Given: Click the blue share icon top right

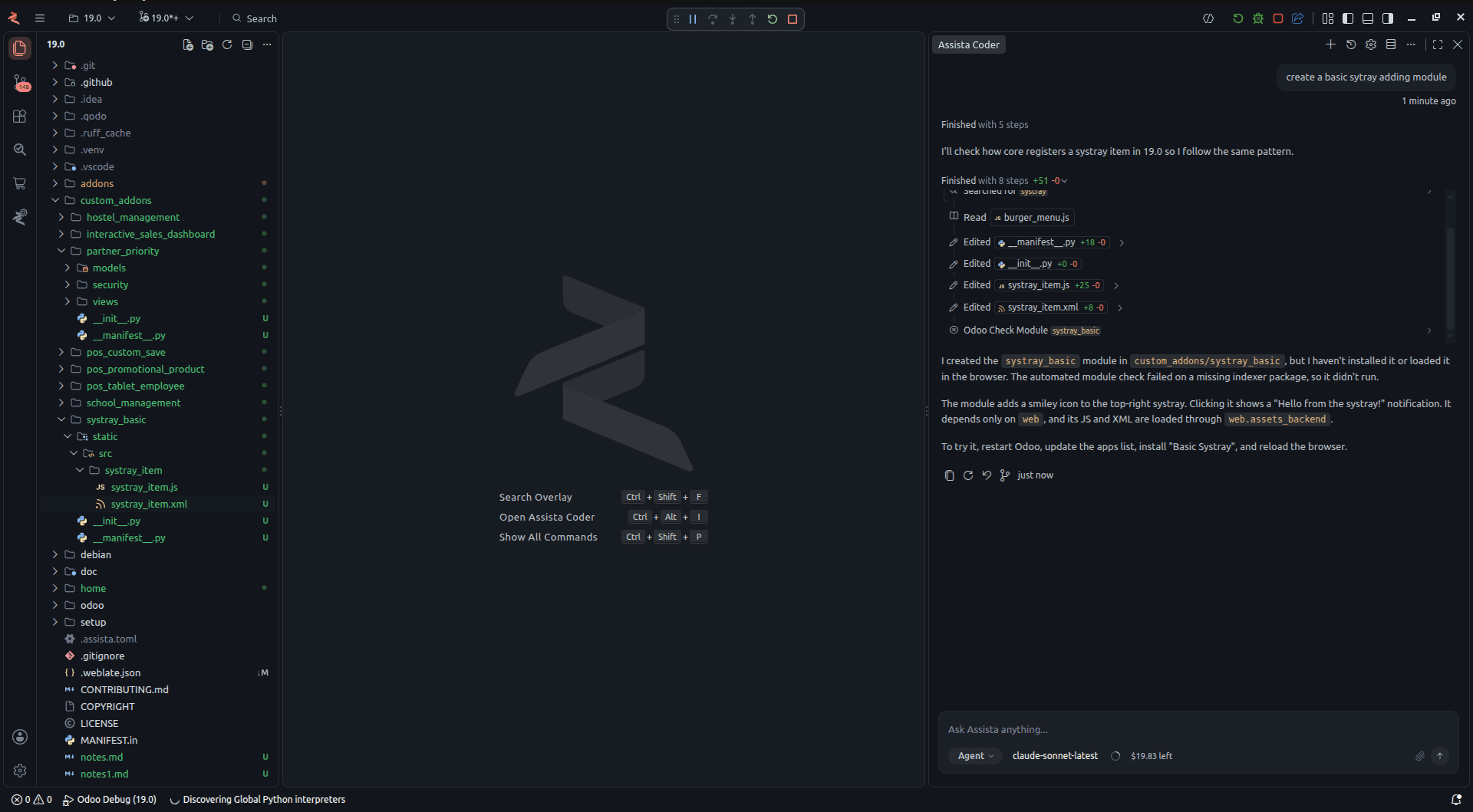Looking at the screenshot, I should click(1298, 18).
